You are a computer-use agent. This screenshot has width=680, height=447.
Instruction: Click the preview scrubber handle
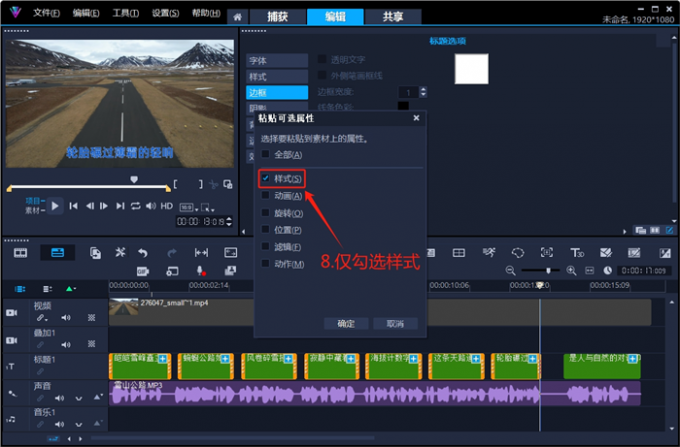pos(134,179)
